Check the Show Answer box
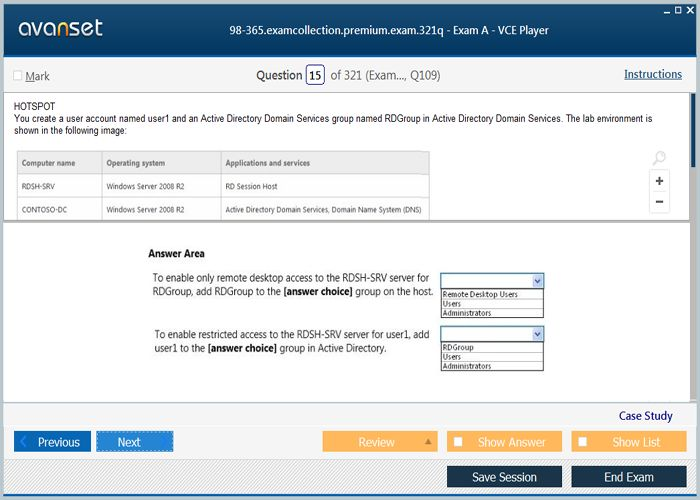 tap(458, 442)
